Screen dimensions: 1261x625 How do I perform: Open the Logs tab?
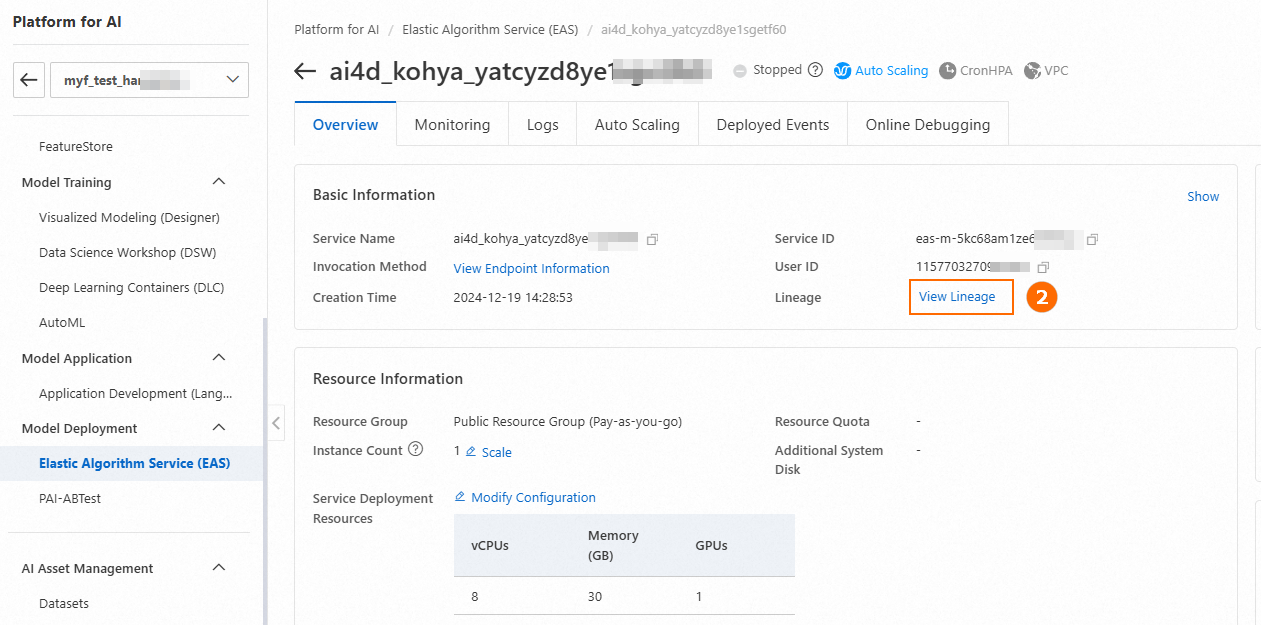coord(542,125)
